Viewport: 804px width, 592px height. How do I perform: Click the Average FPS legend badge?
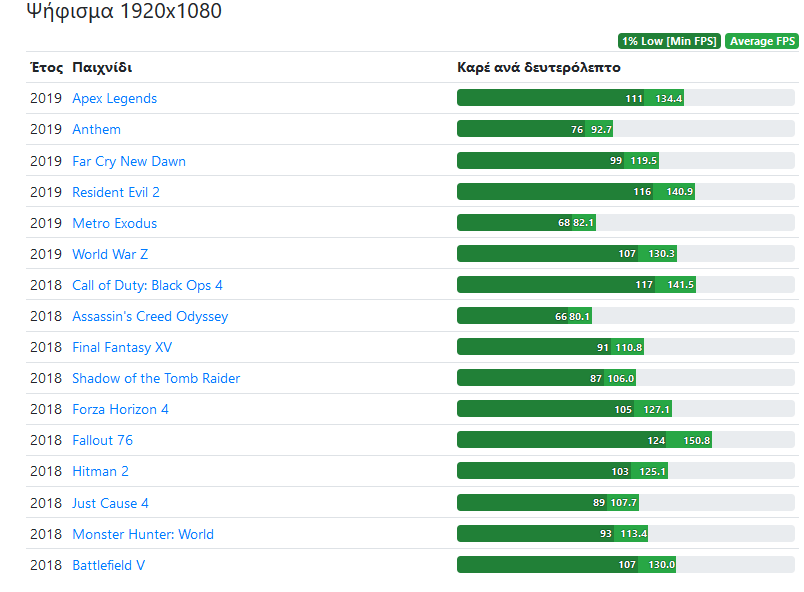coord(762,41)
